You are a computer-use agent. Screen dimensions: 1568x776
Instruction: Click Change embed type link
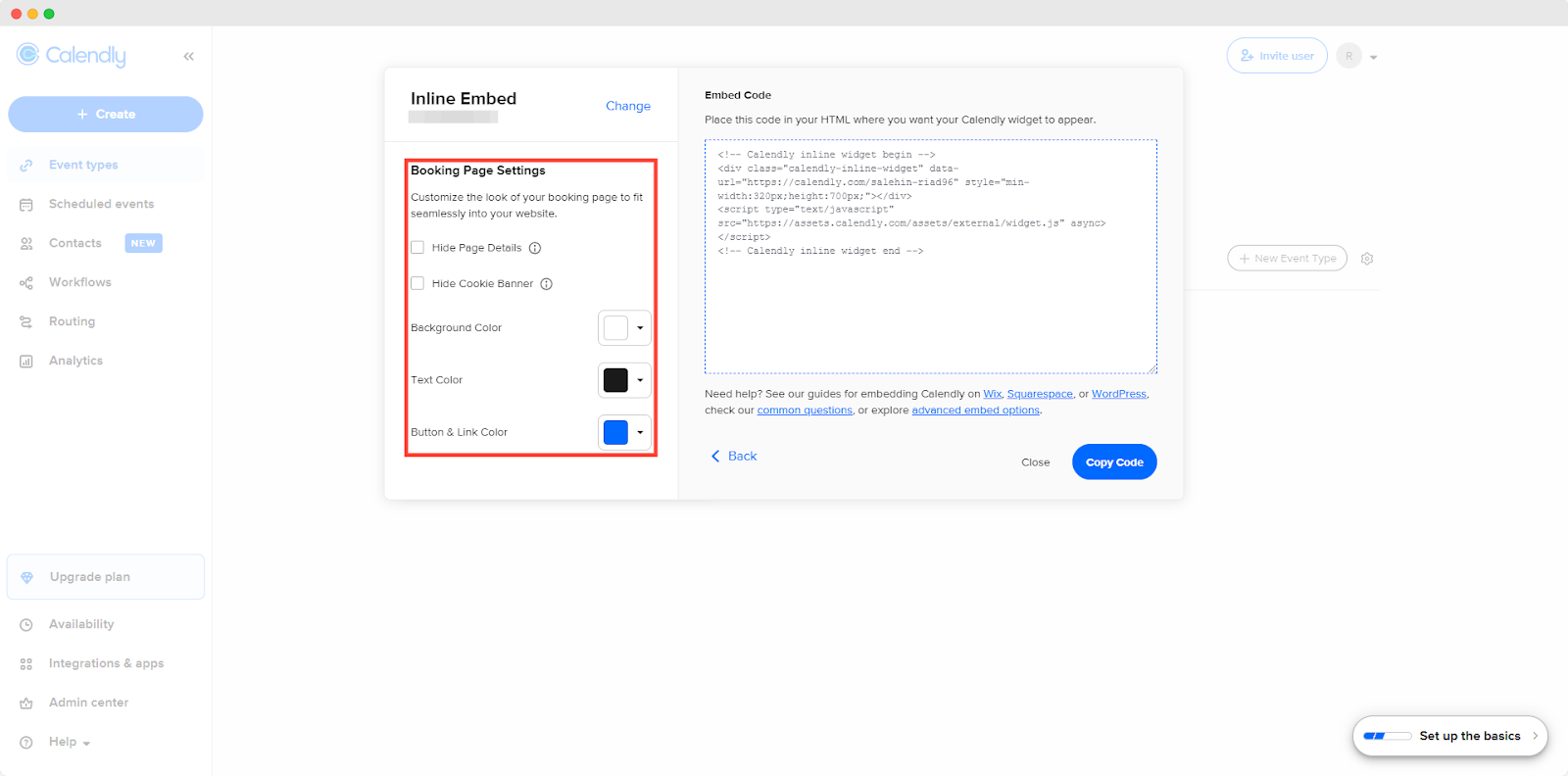click(628, 106)
